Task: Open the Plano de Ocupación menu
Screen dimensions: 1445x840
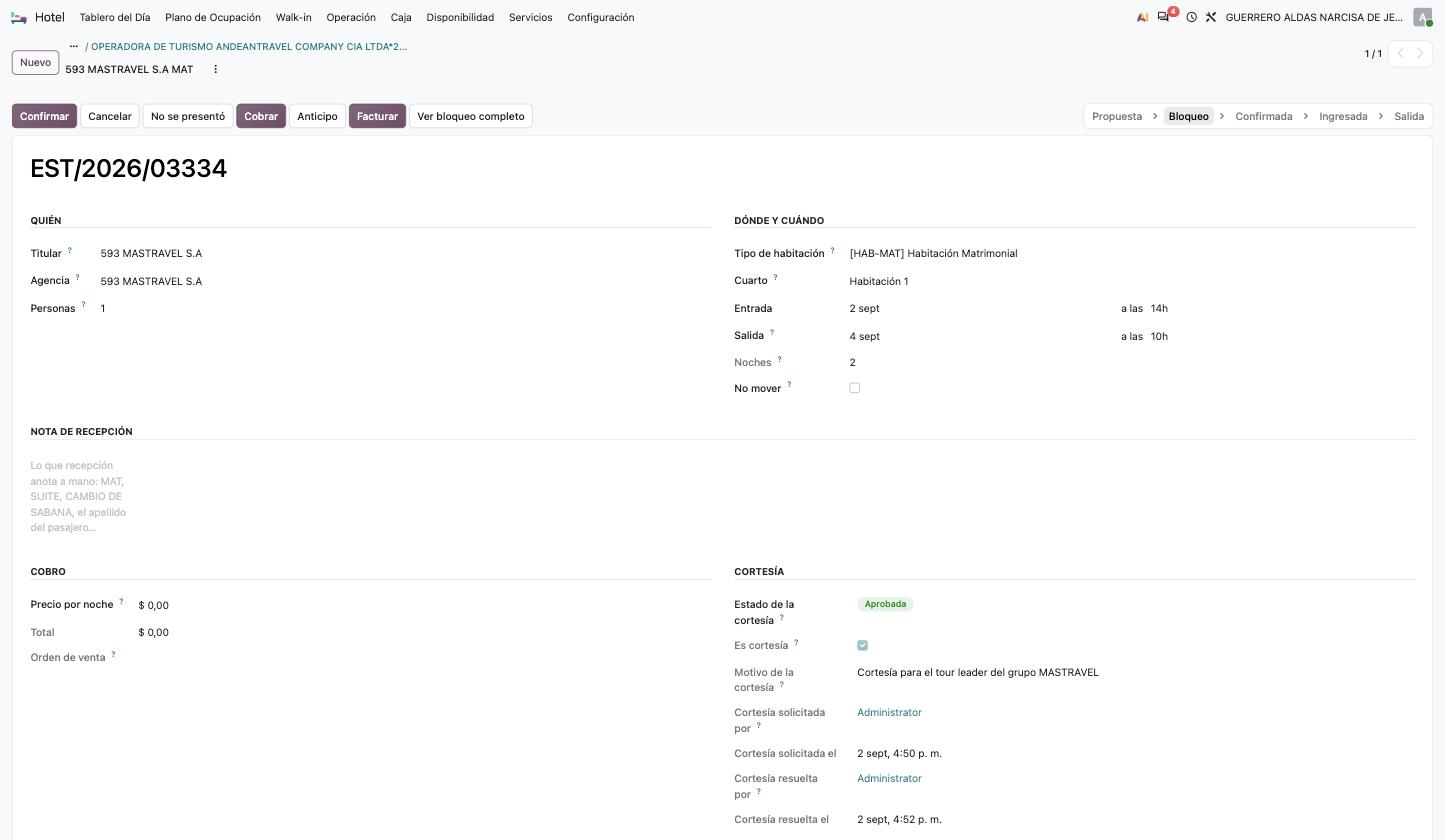Action: 213,17
